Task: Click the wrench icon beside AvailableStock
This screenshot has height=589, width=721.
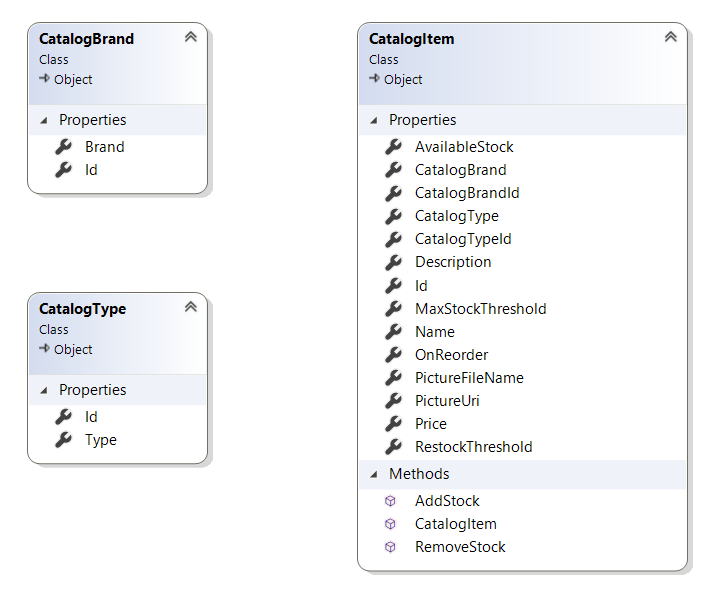Action: click(x=394, y=146)
